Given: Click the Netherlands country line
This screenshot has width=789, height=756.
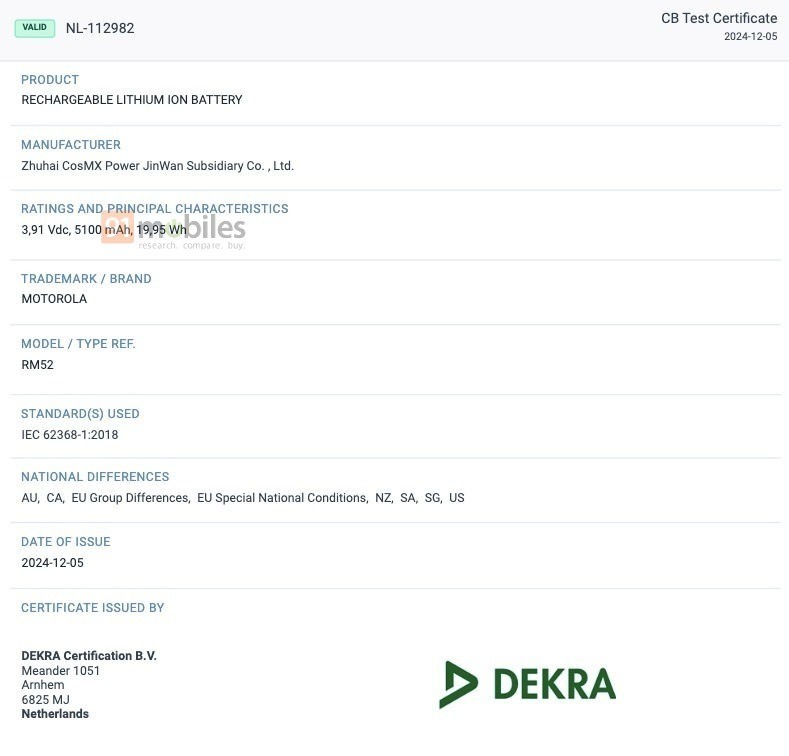Looking at the screenshot, I should coord(55,713).
